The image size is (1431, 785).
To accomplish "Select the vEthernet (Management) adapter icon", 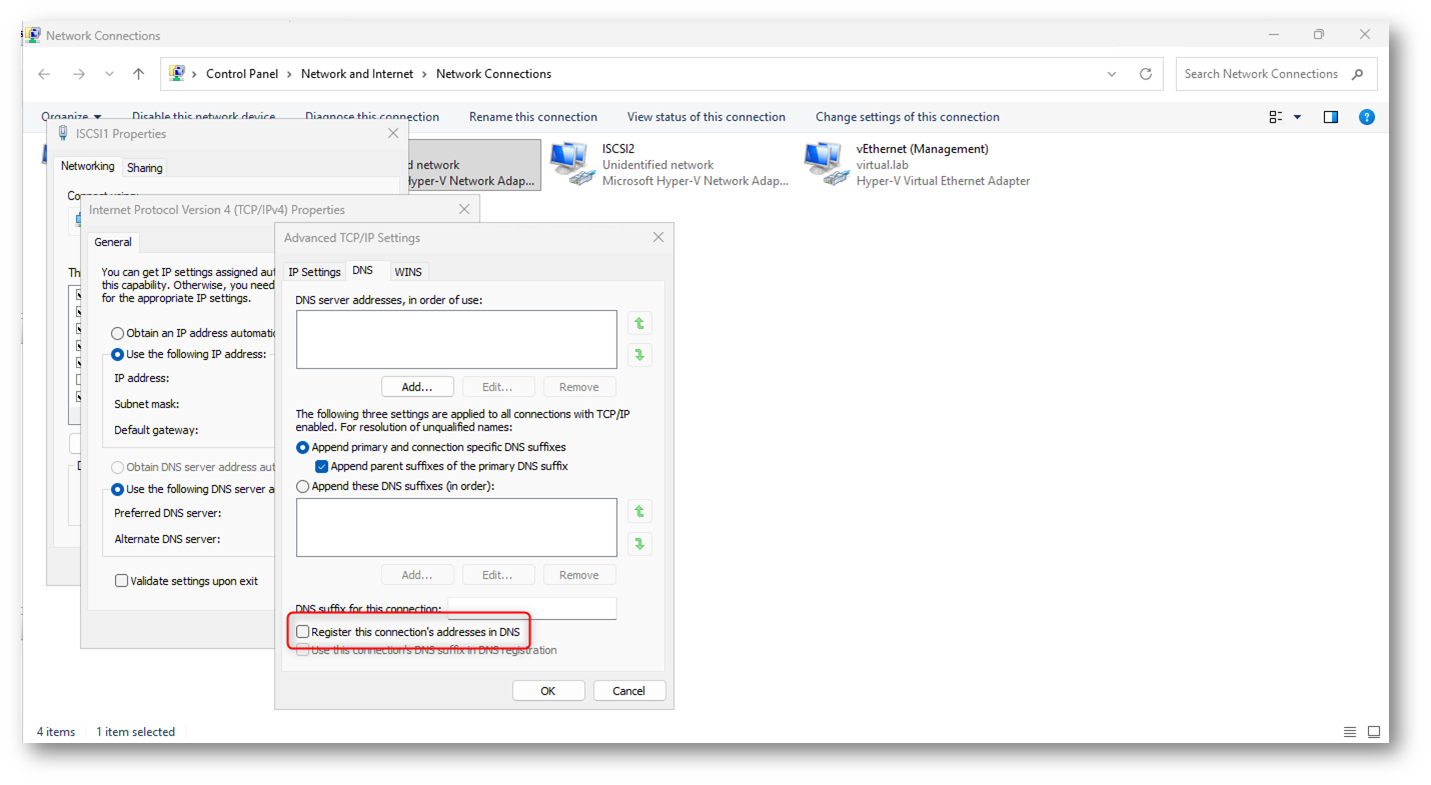I will click(x=828, y=164).
